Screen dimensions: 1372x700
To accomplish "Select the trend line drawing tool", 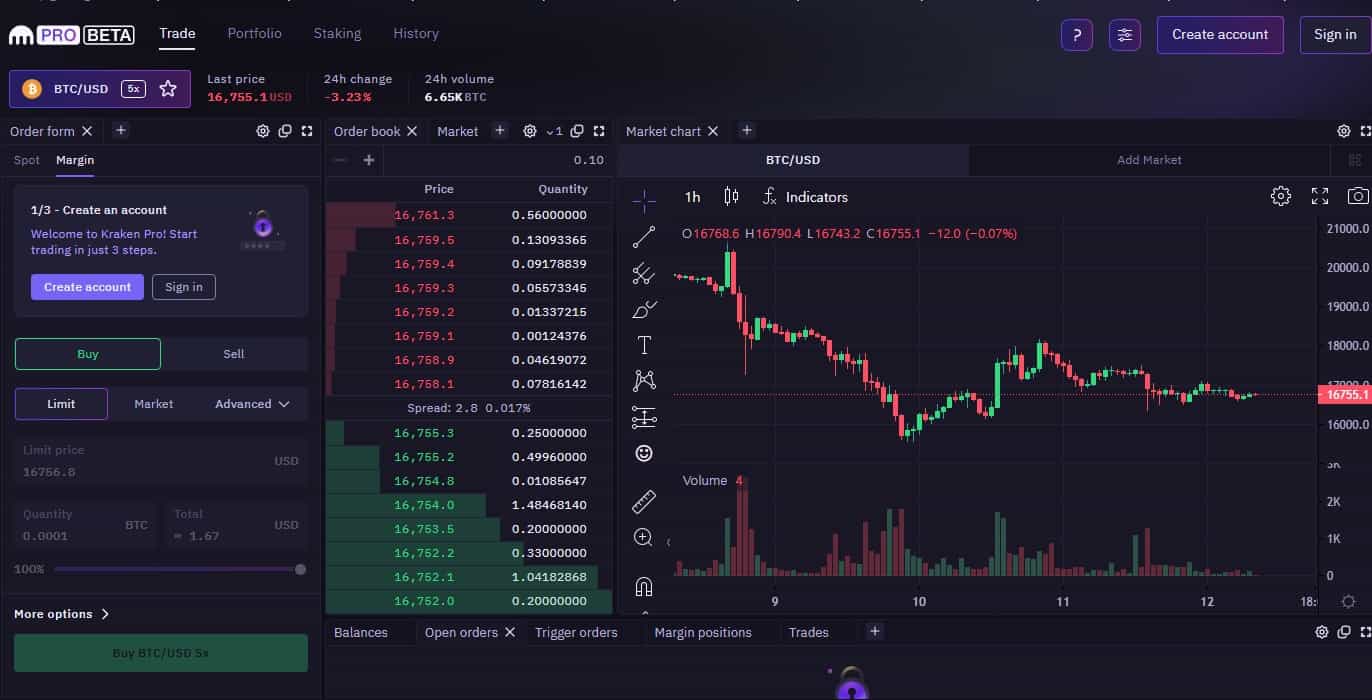I will [x=644, y=237].
